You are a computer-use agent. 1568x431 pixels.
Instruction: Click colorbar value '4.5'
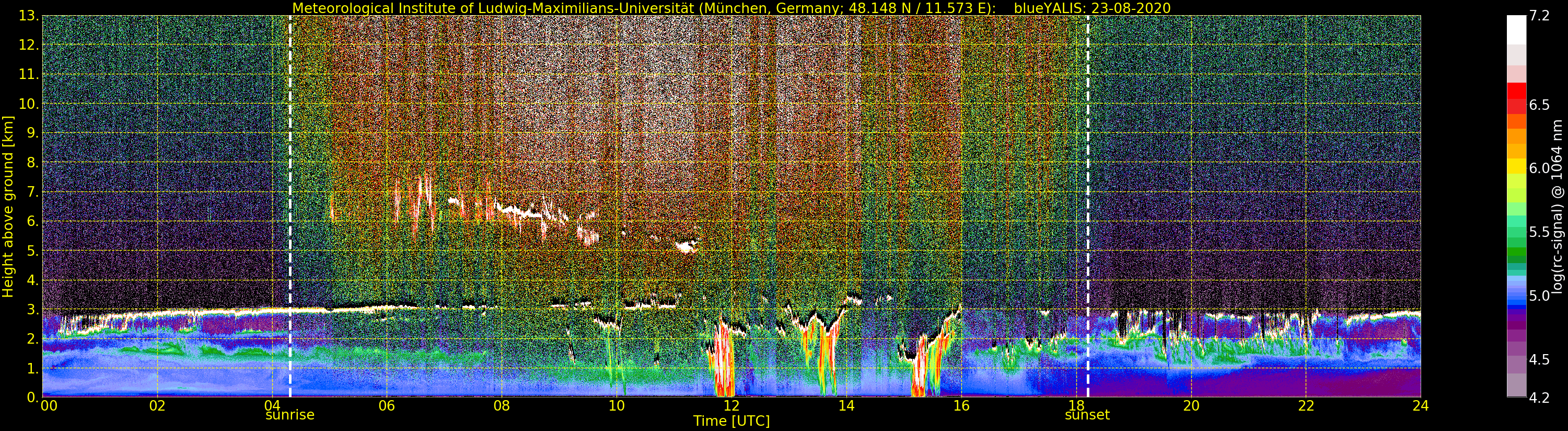click(1539, 359)
